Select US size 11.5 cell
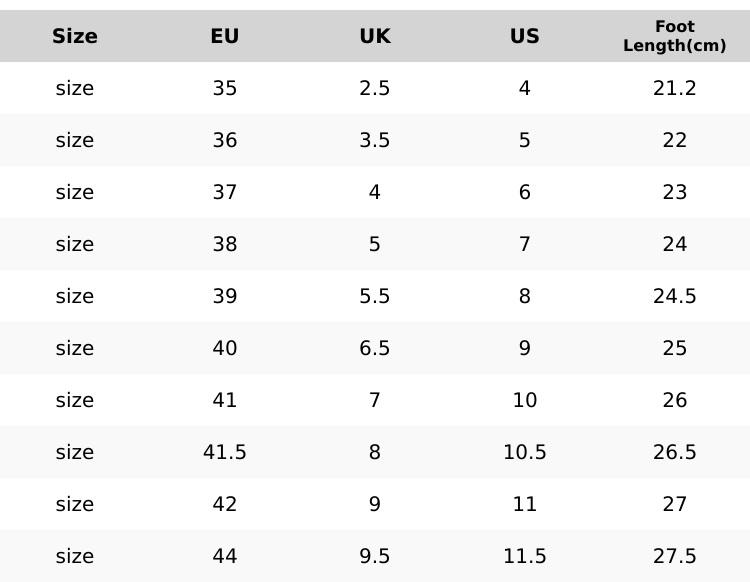Screen dimensions: 750x582 coord(525,556)
